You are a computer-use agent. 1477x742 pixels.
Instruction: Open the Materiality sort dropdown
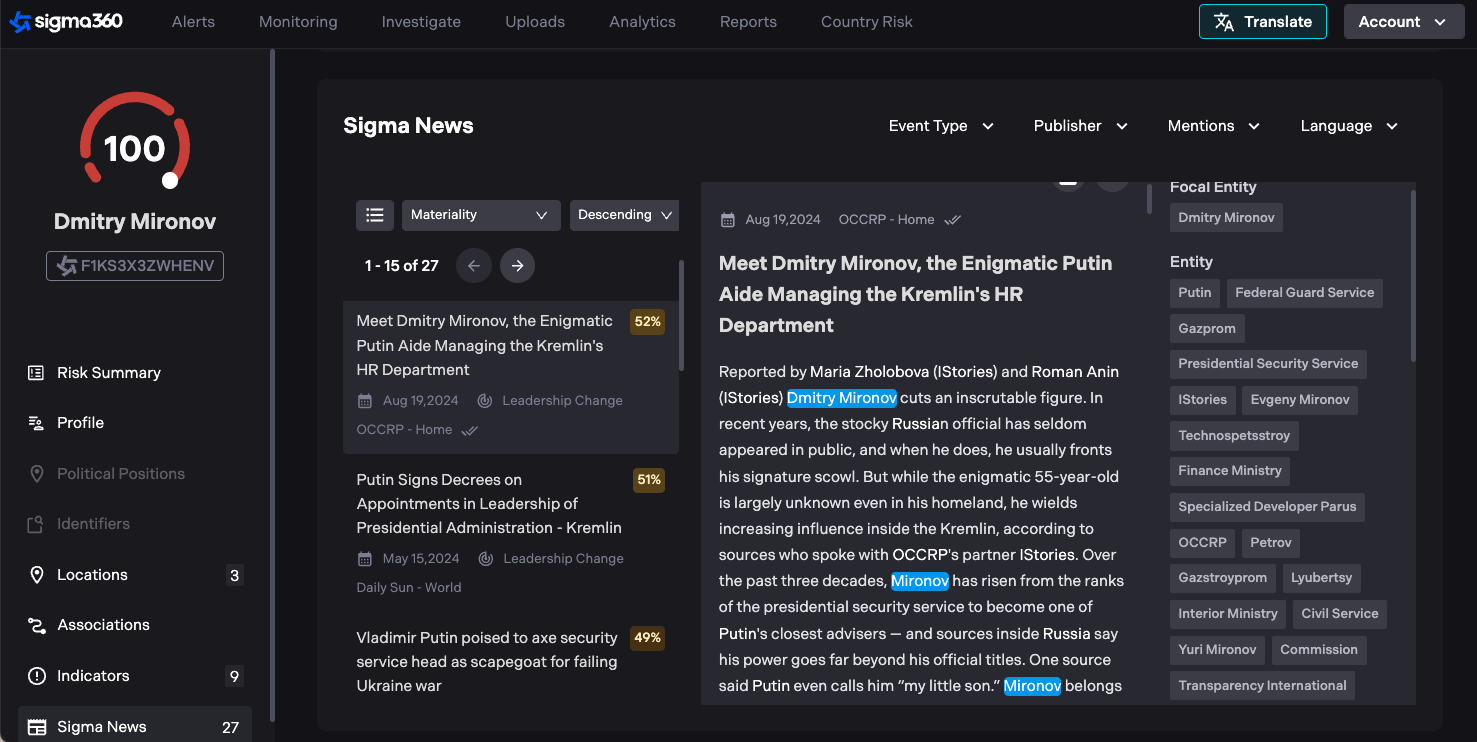[x=480, y=215]
